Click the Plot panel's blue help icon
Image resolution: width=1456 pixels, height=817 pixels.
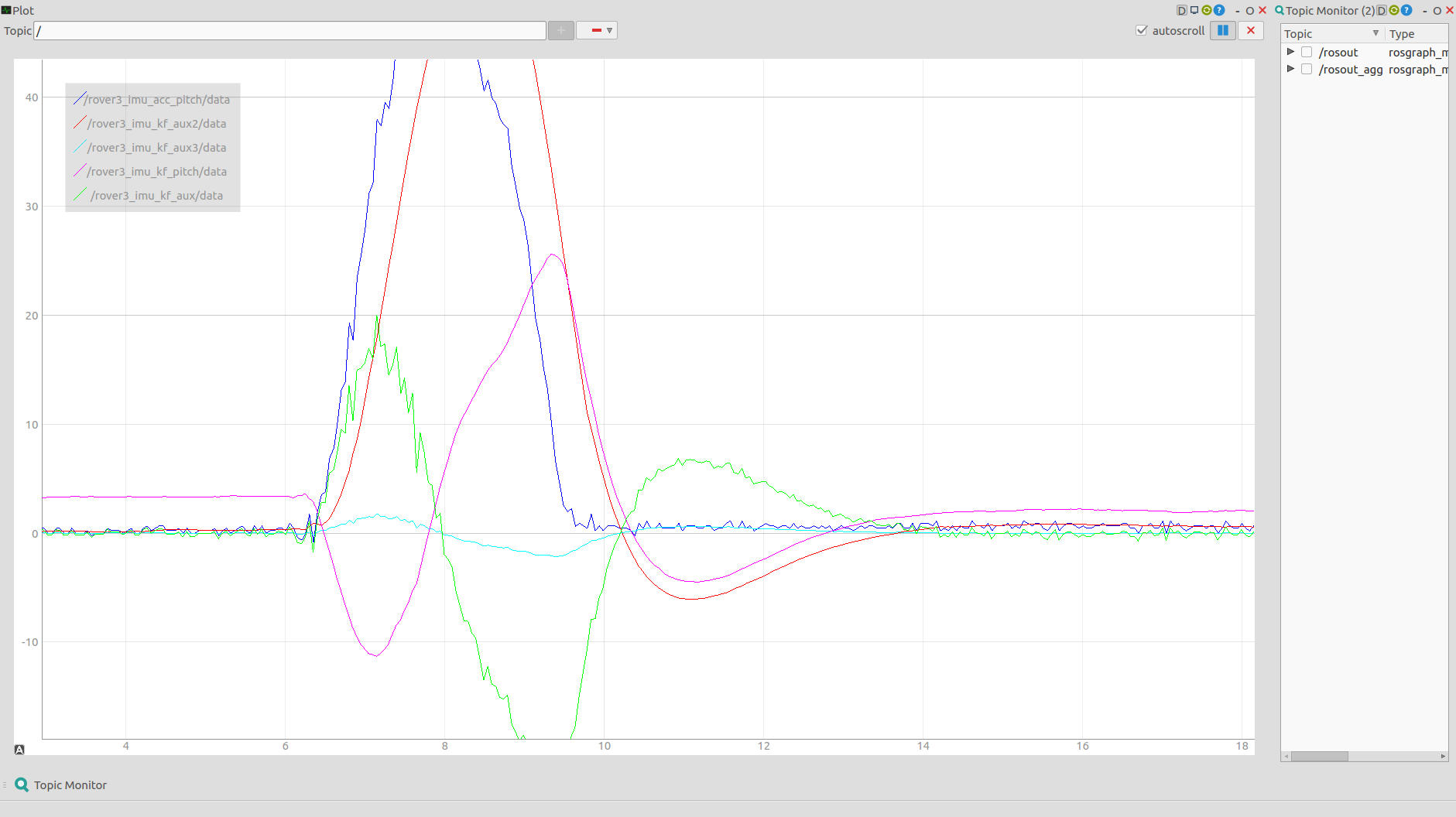coord(1219,10)
